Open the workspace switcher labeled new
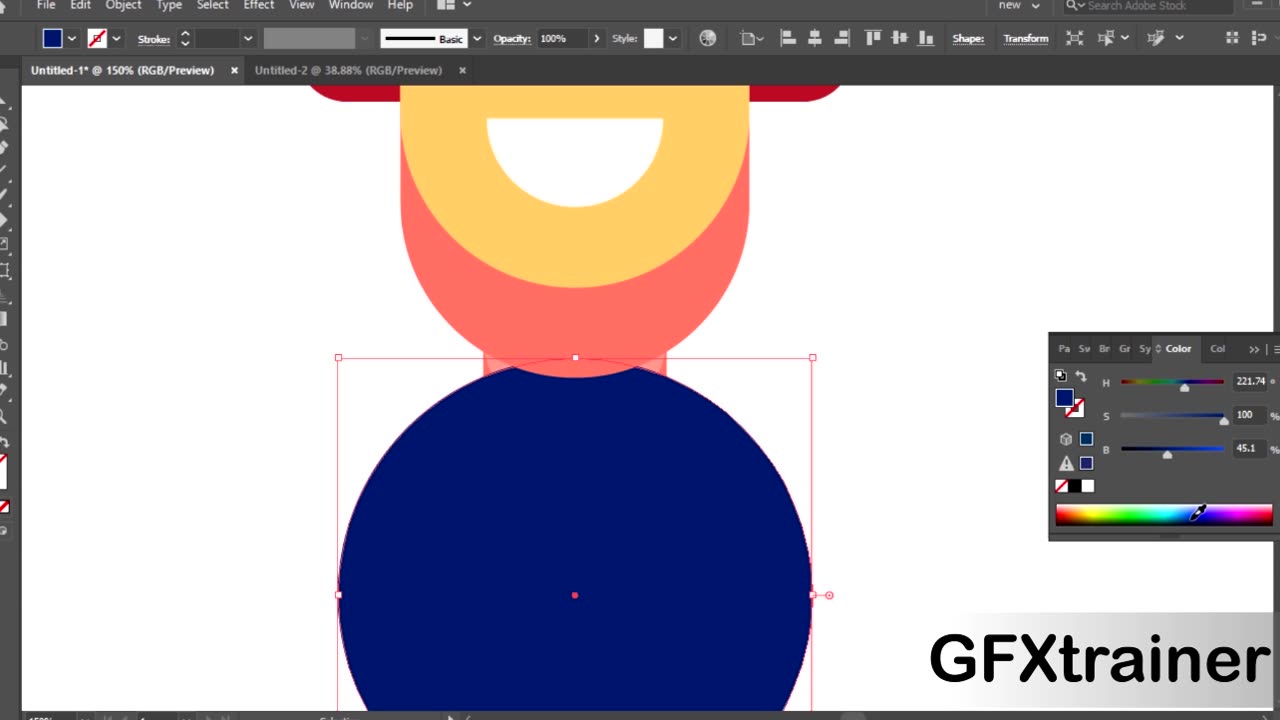 pos(1019,5)
